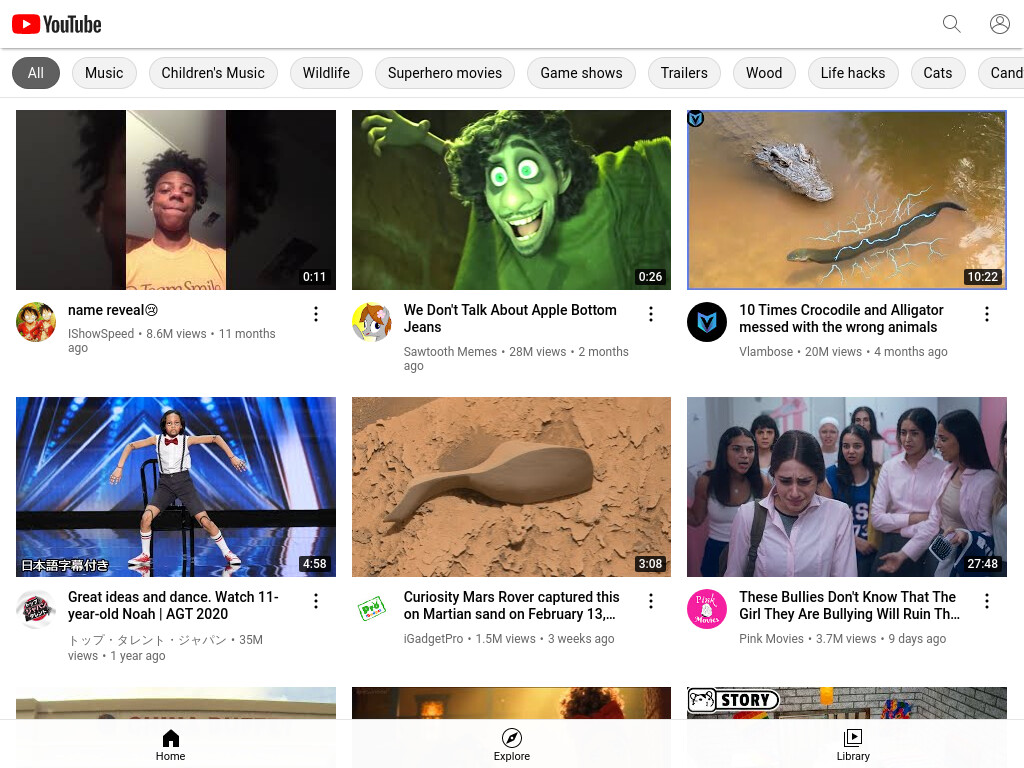Open more options for AGT 2020 Noah video
The height and width of the screenshot is (768, 1024).
[x=316, y=601]
